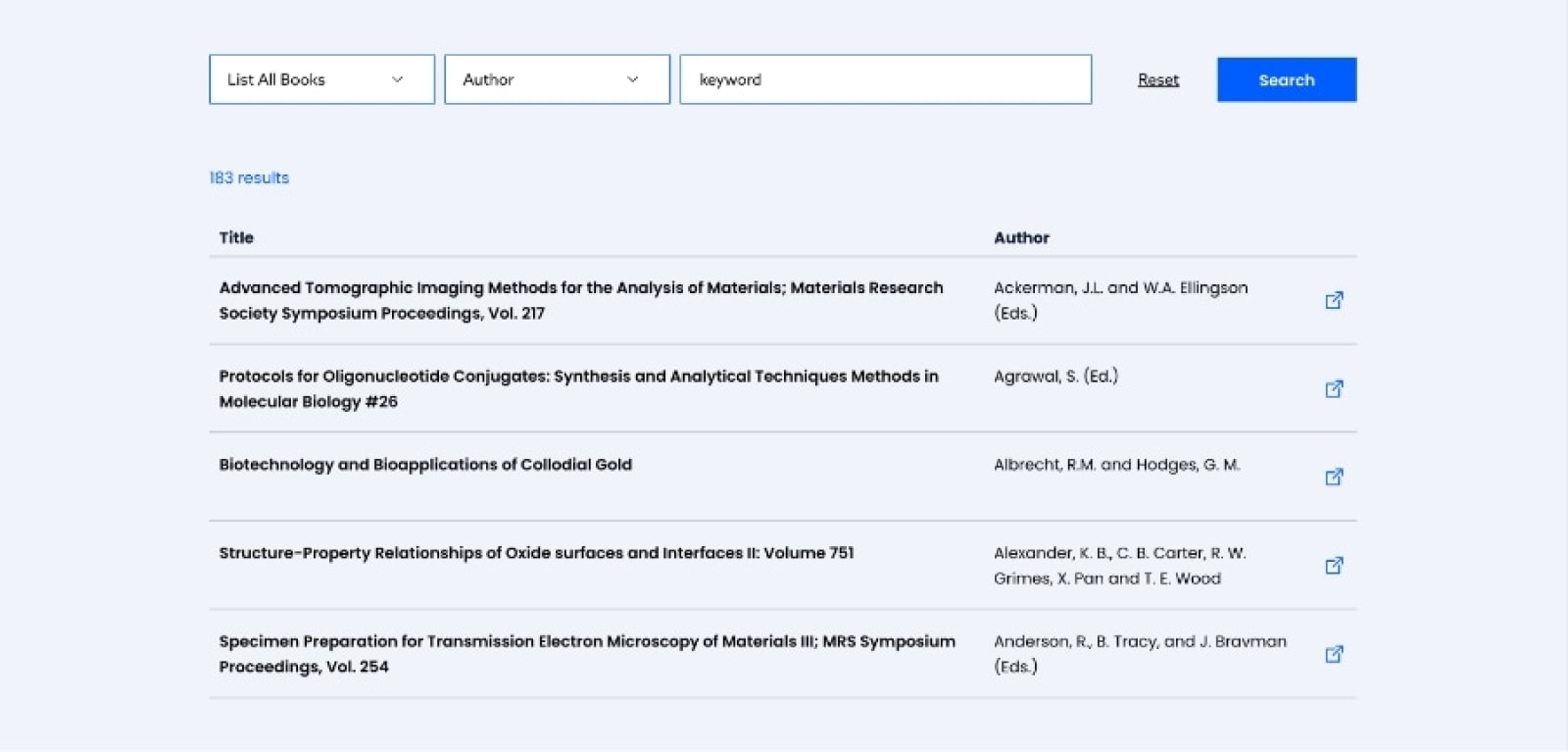Expand the List All Books dropdown
The image size is (1568, 752).
[321, 79]
